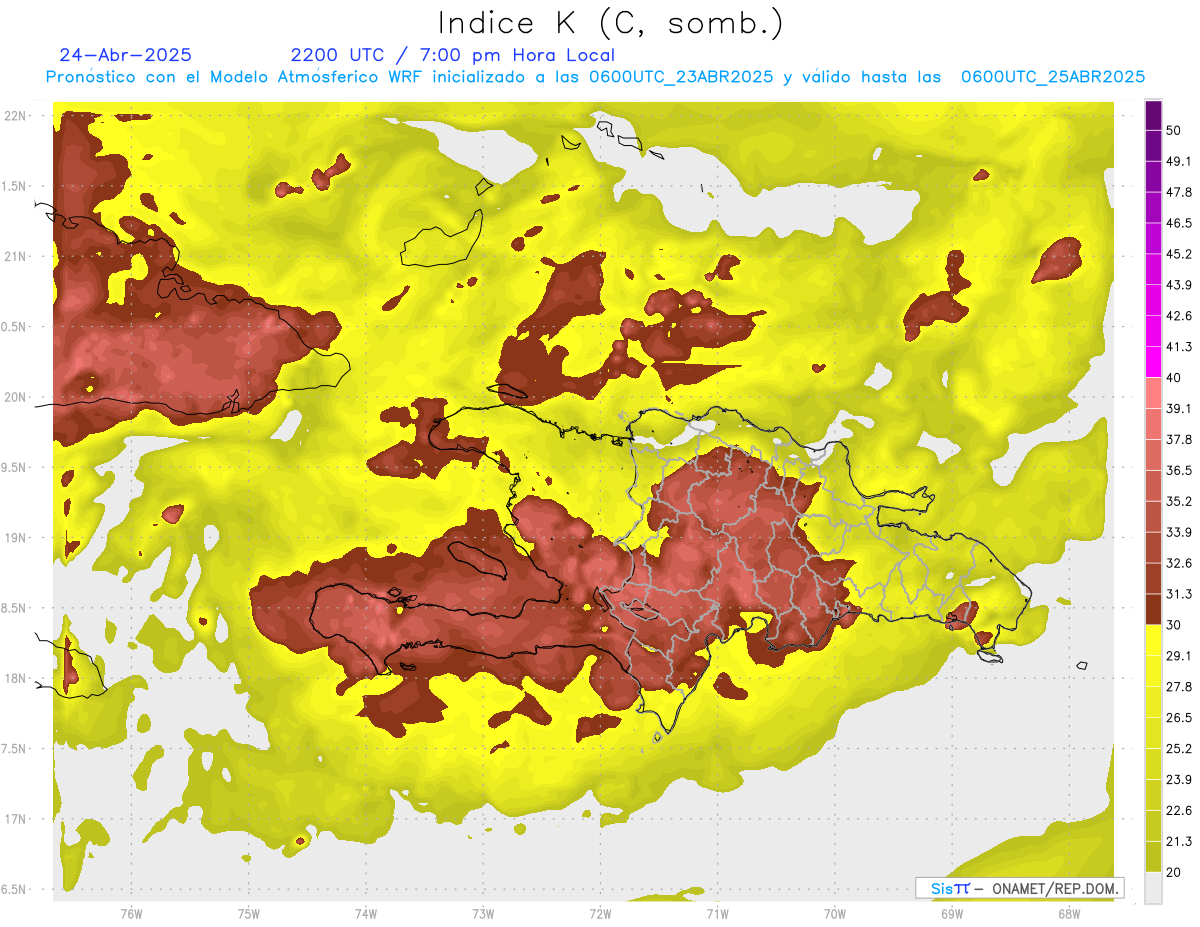Select the date text '24-Abr-2025'
1200x927 pixels.
(126, 55)
